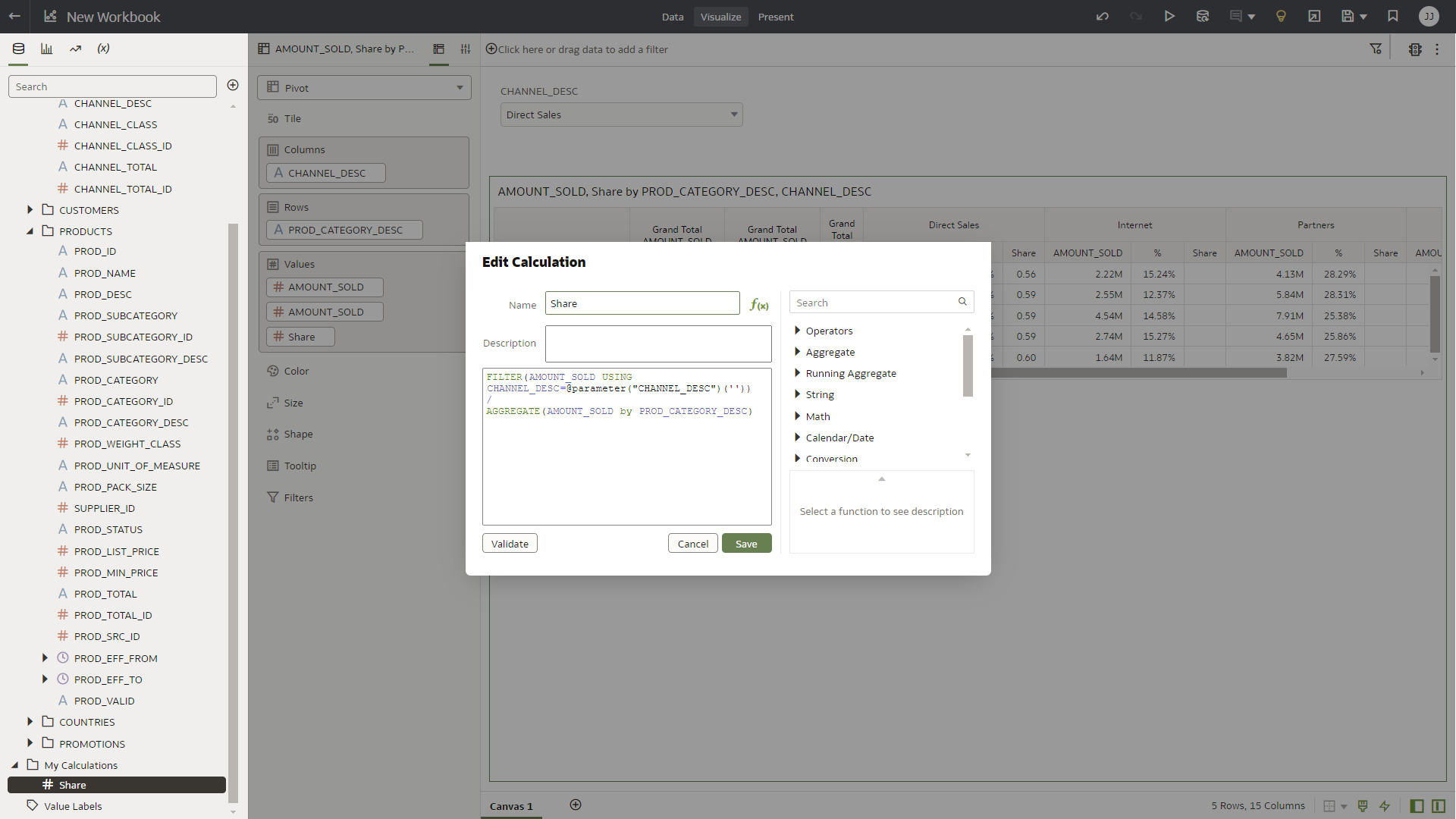Image resolution: width=1456 pixels, height=819 pixels.
Task: Open the Visualizations chart icon in left pane
Action: (46, 49)
